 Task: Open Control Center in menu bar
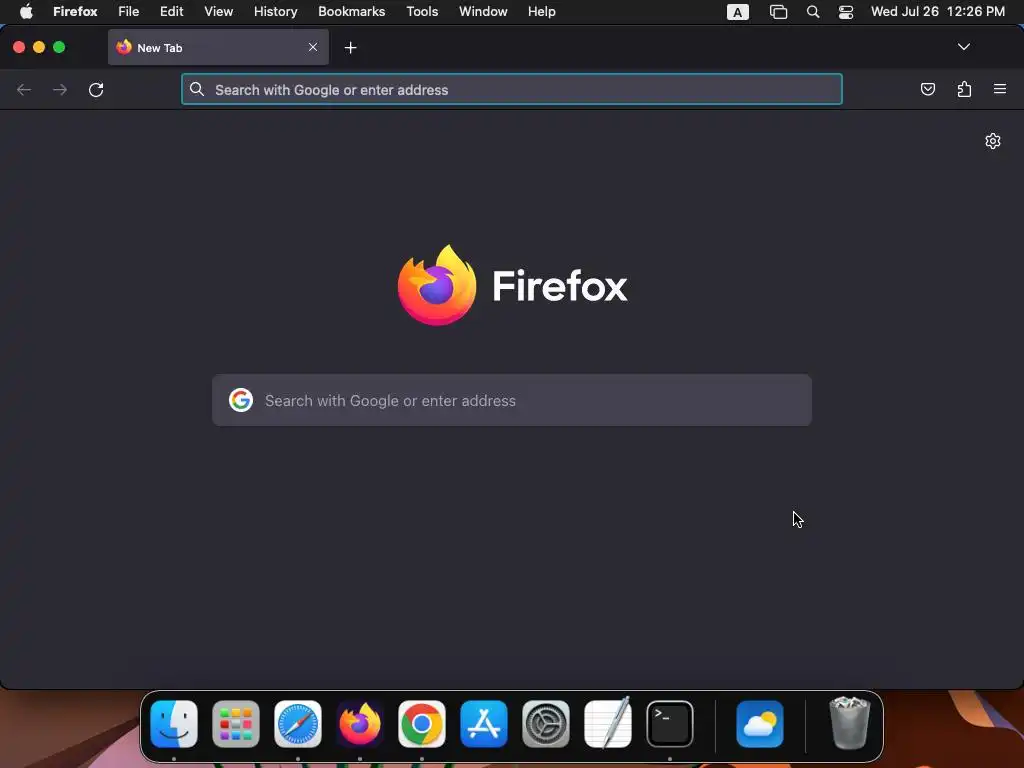(x=846, y=12)
